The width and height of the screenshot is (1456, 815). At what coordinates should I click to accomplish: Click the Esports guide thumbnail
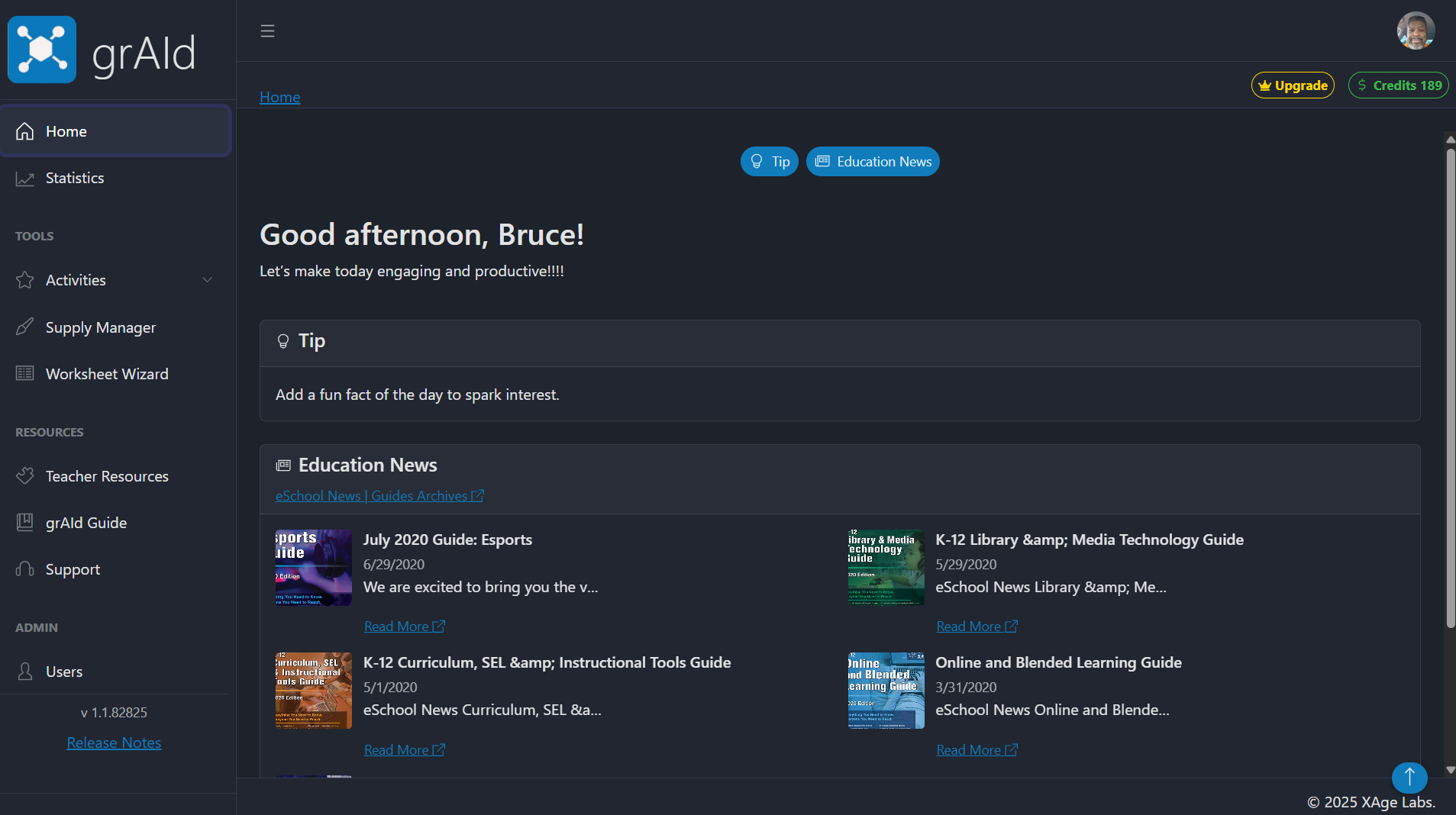314,568
